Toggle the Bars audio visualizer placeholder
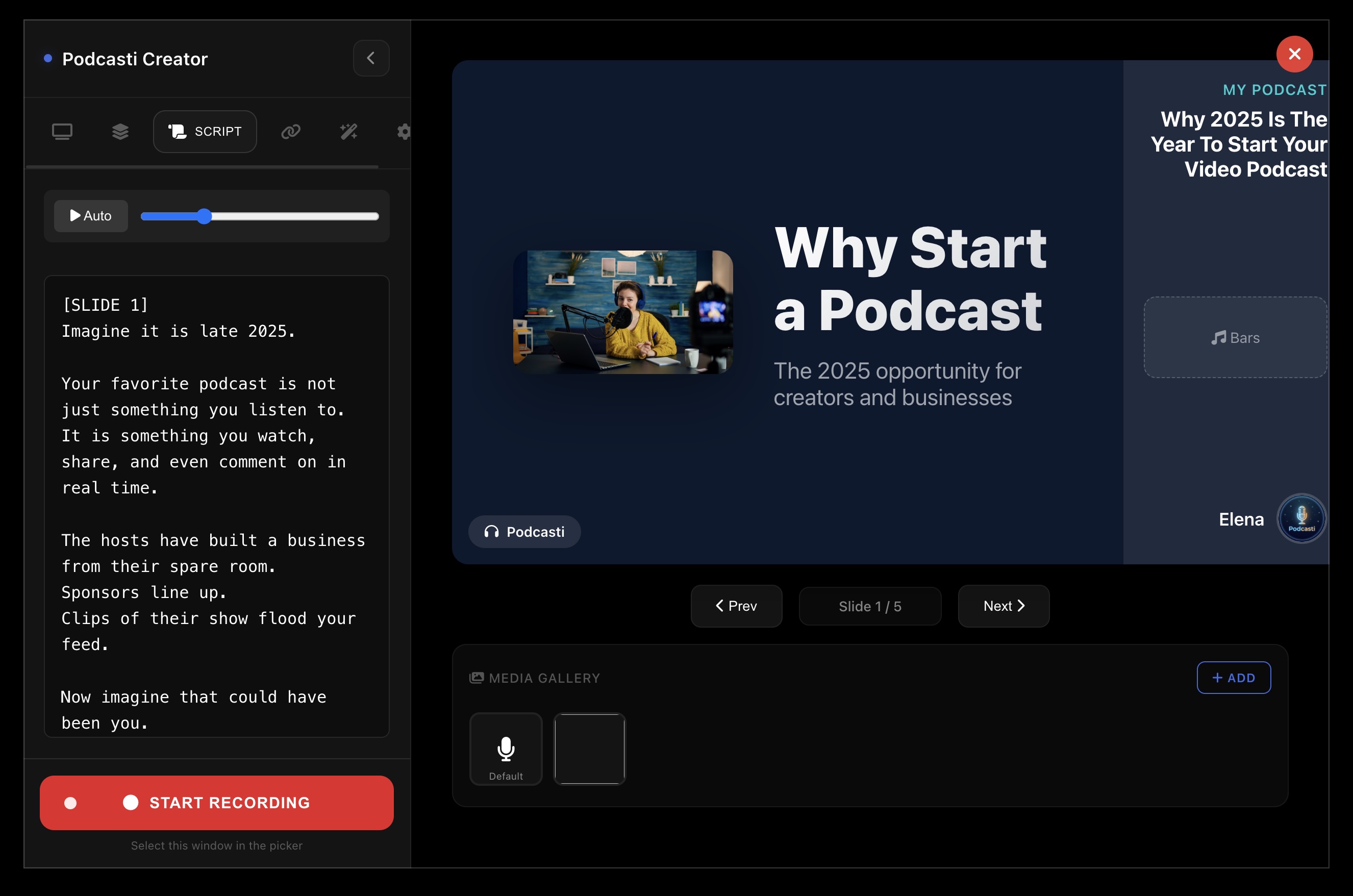This screenshot has height=896, width=1353. 1235,337
